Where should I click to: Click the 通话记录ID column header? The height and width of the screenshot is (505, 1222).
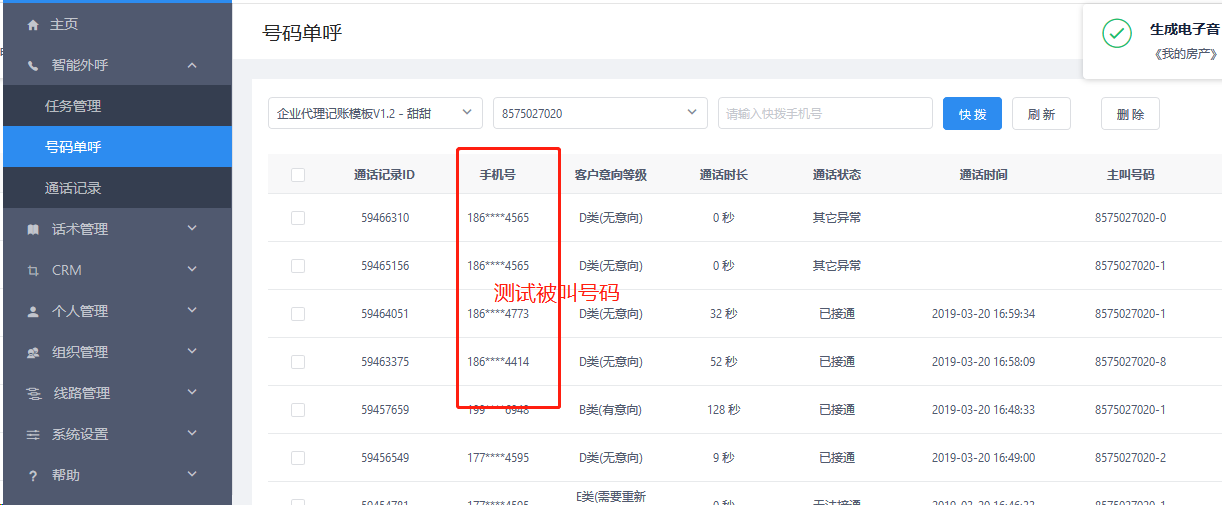tap(384, 175)
